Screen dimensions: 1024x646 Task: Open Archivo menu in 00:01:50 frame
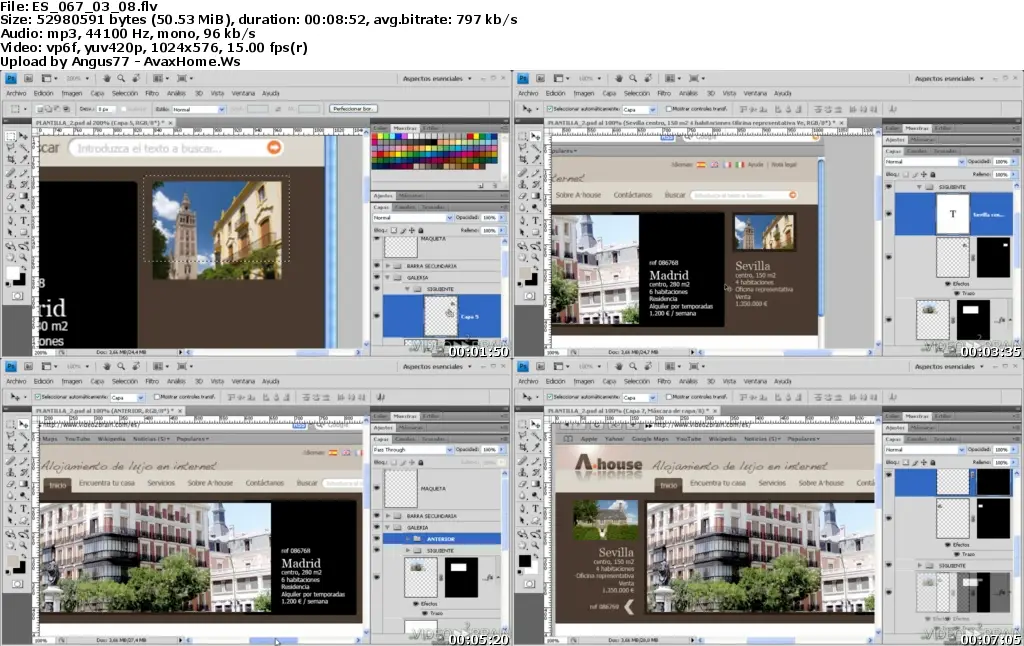click(16, 93)
